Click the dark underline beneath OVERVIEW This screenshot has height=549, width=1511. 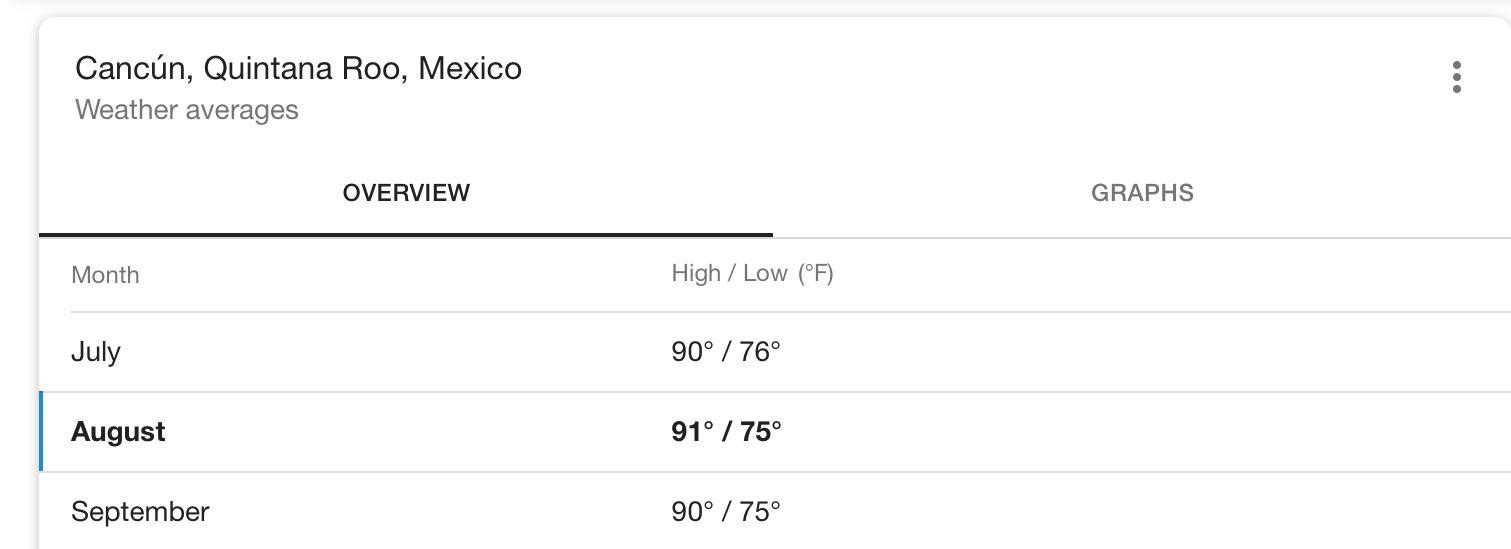[406, 234]
